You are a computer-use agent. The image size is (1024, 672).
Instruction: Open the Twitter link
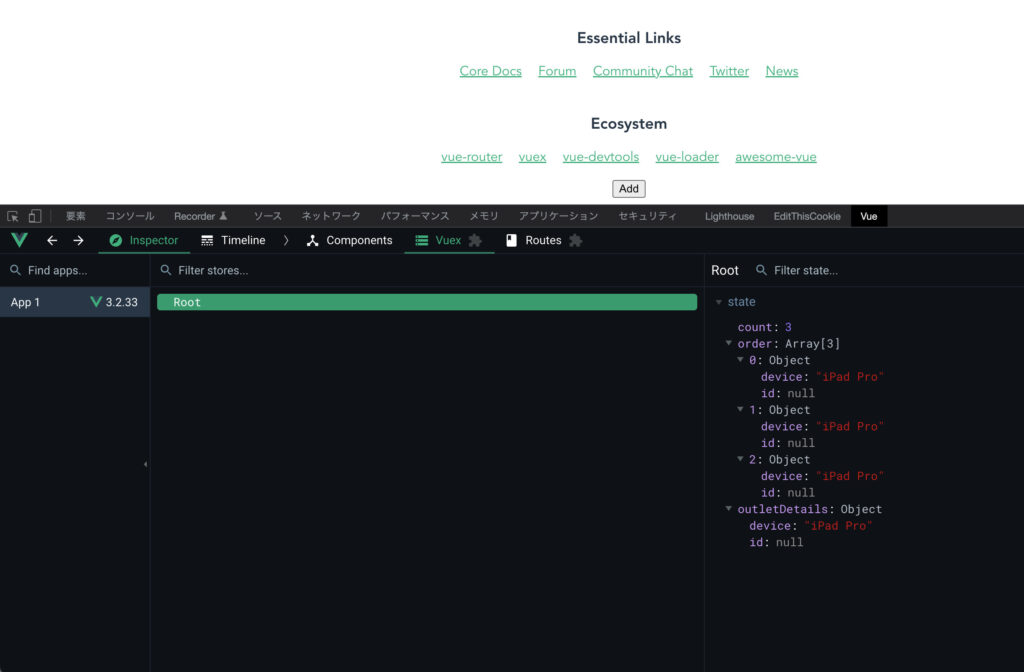click(729, 71)
